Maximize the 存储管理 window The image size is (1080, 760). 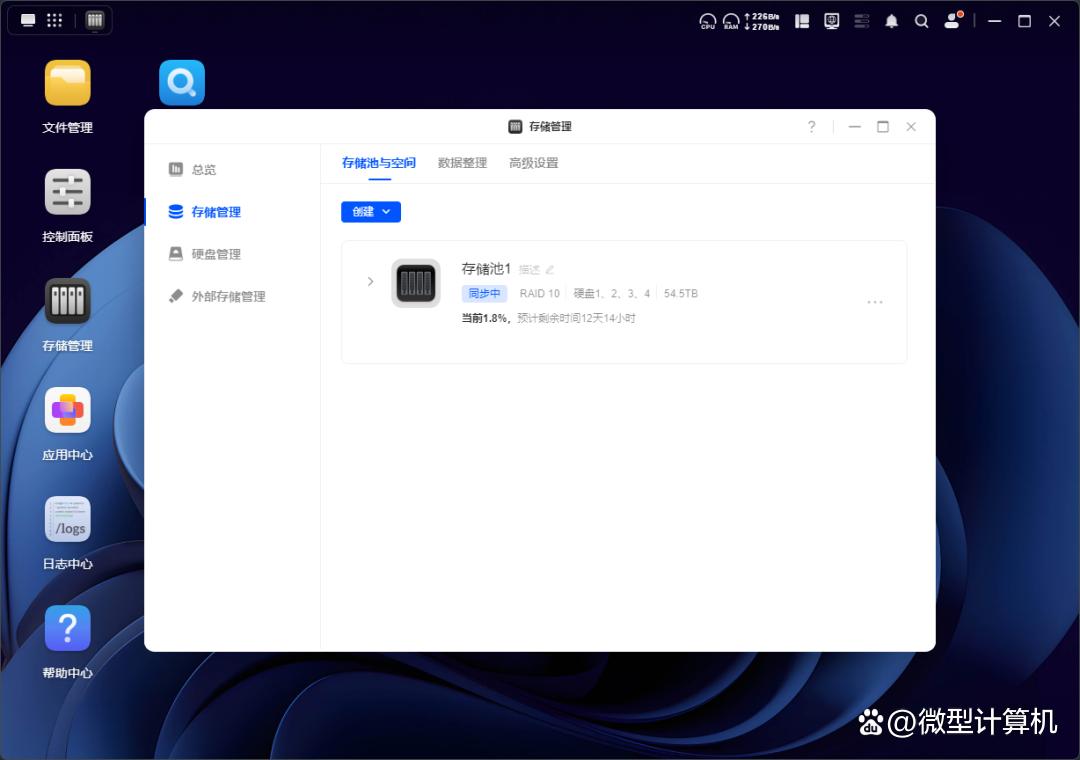click(x=883, y=127)
